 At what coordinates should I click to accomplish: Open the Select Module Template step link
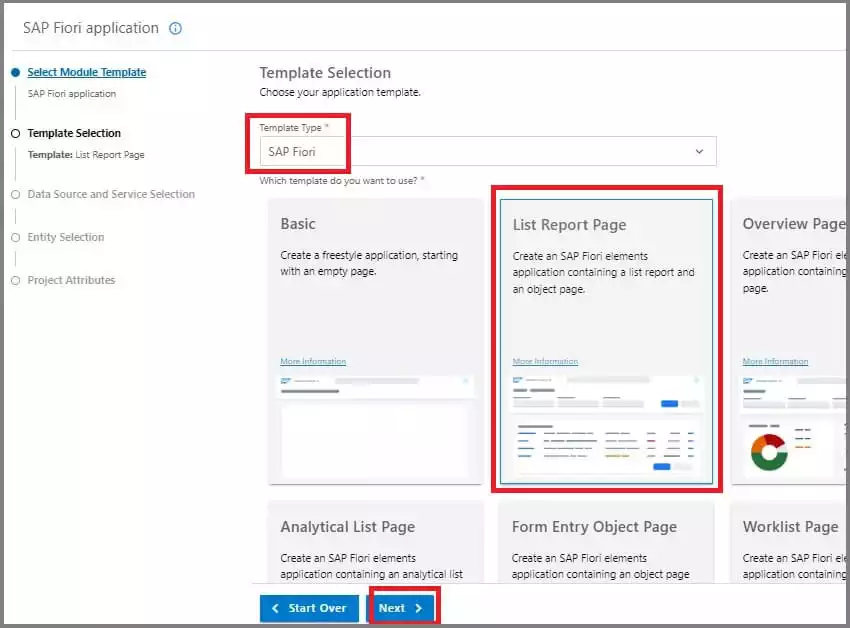coord(87,72)
